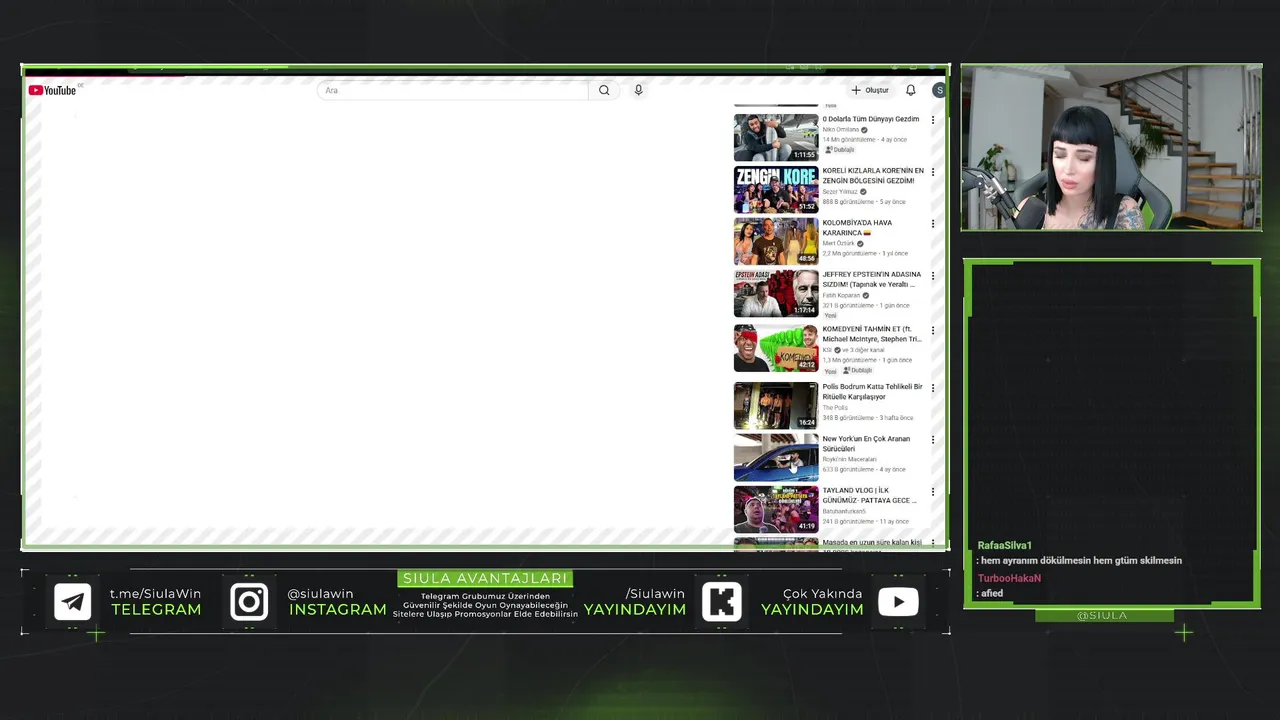Click the Instagram icon in overlay bar

coord(249,602)
